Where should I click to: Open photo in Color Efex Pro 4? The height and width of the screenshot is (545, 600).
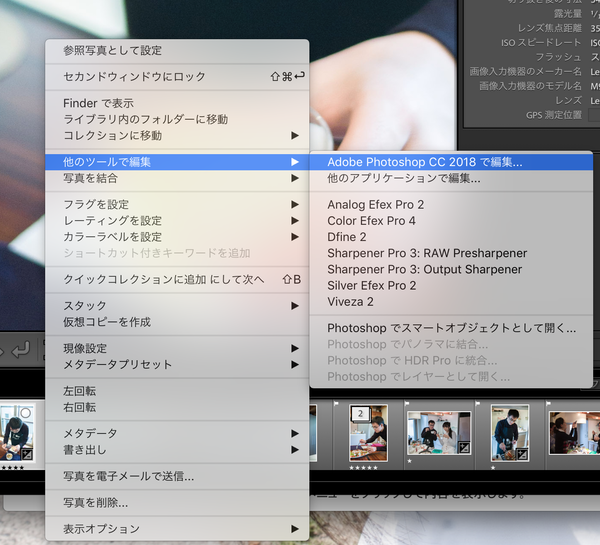point(451,220)
